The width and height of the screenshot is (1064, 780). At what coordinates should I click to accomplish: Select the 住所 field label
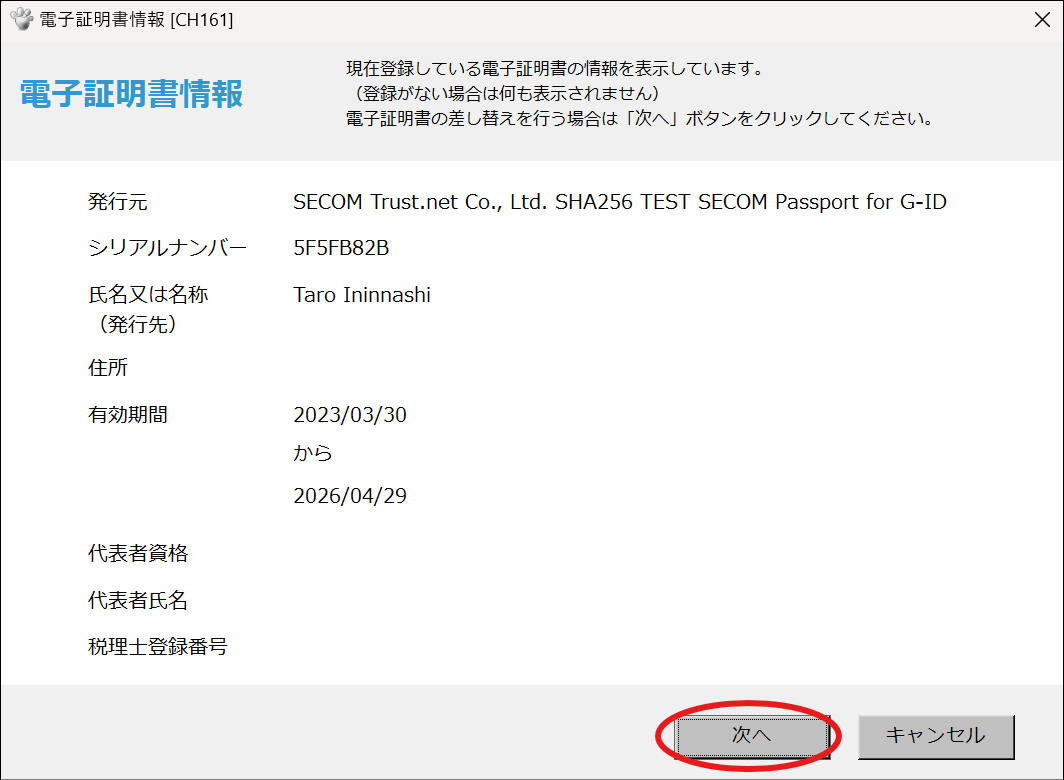click(107, 367)
